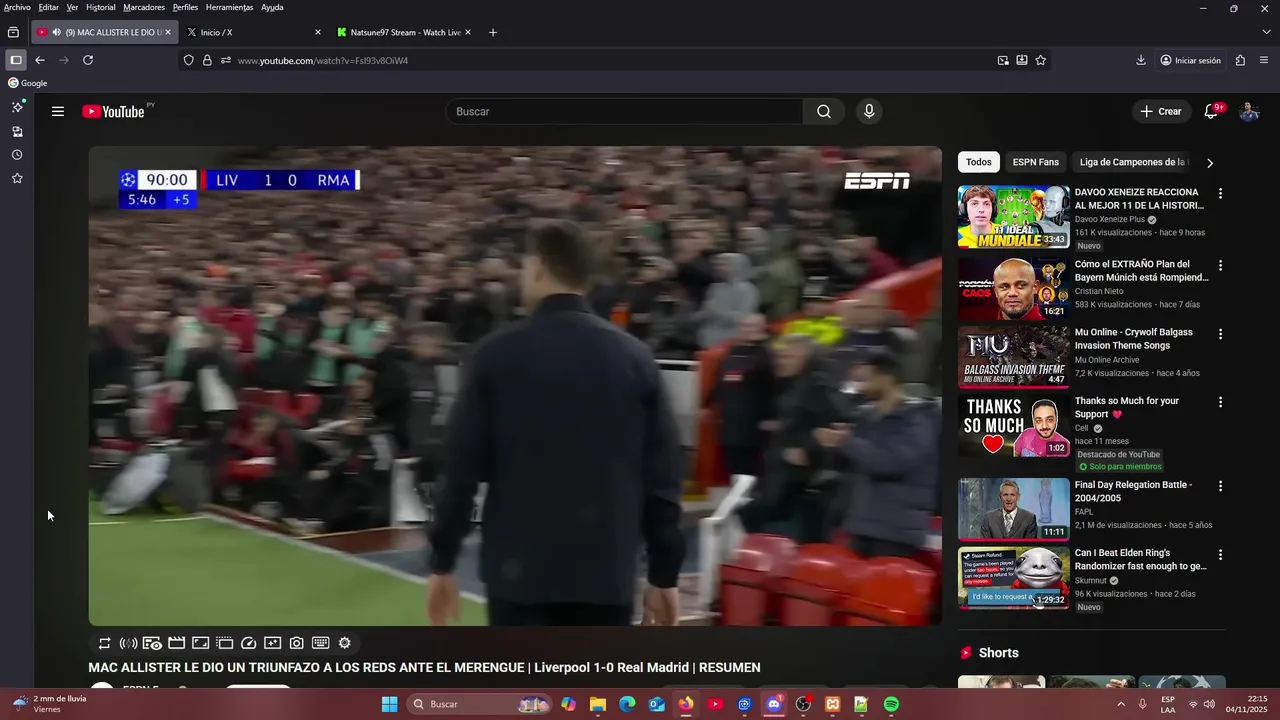Open YouTube notifications bell

[1211, 111]
